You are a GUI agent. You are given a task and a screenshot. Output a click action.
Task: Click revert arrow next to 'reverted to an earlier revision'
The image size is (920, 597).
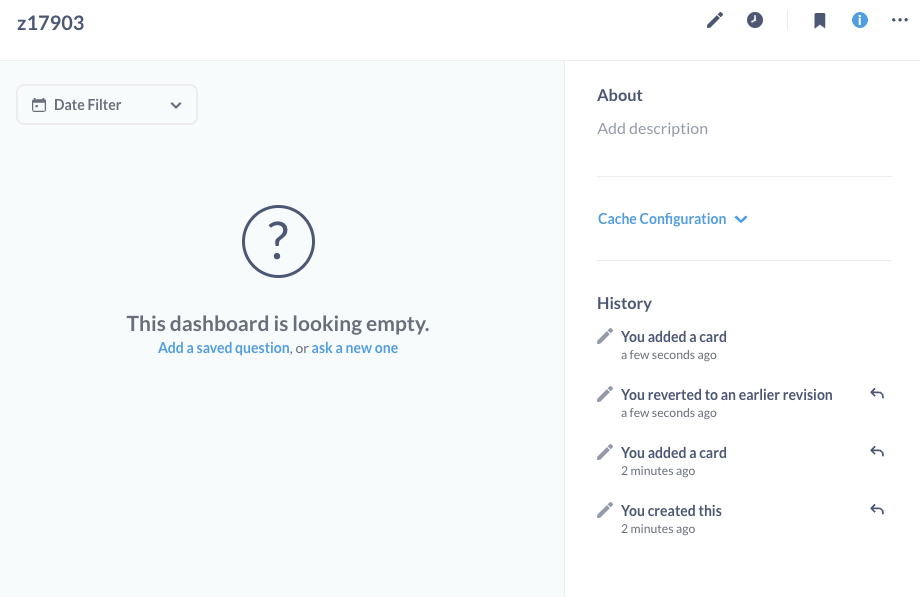tap(877, 393)
